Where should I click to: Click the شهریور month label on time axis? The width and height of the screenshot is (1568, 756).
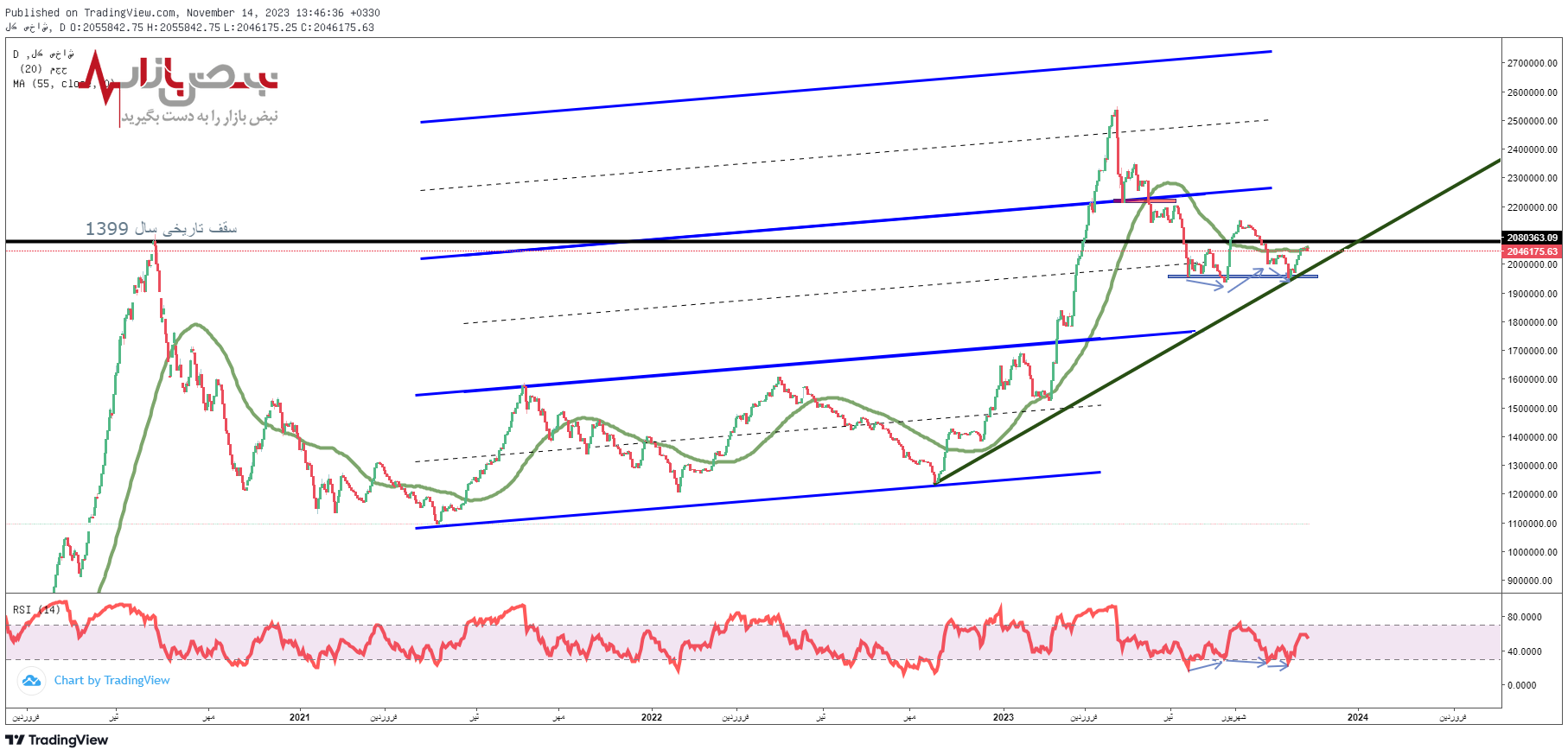1233,717
